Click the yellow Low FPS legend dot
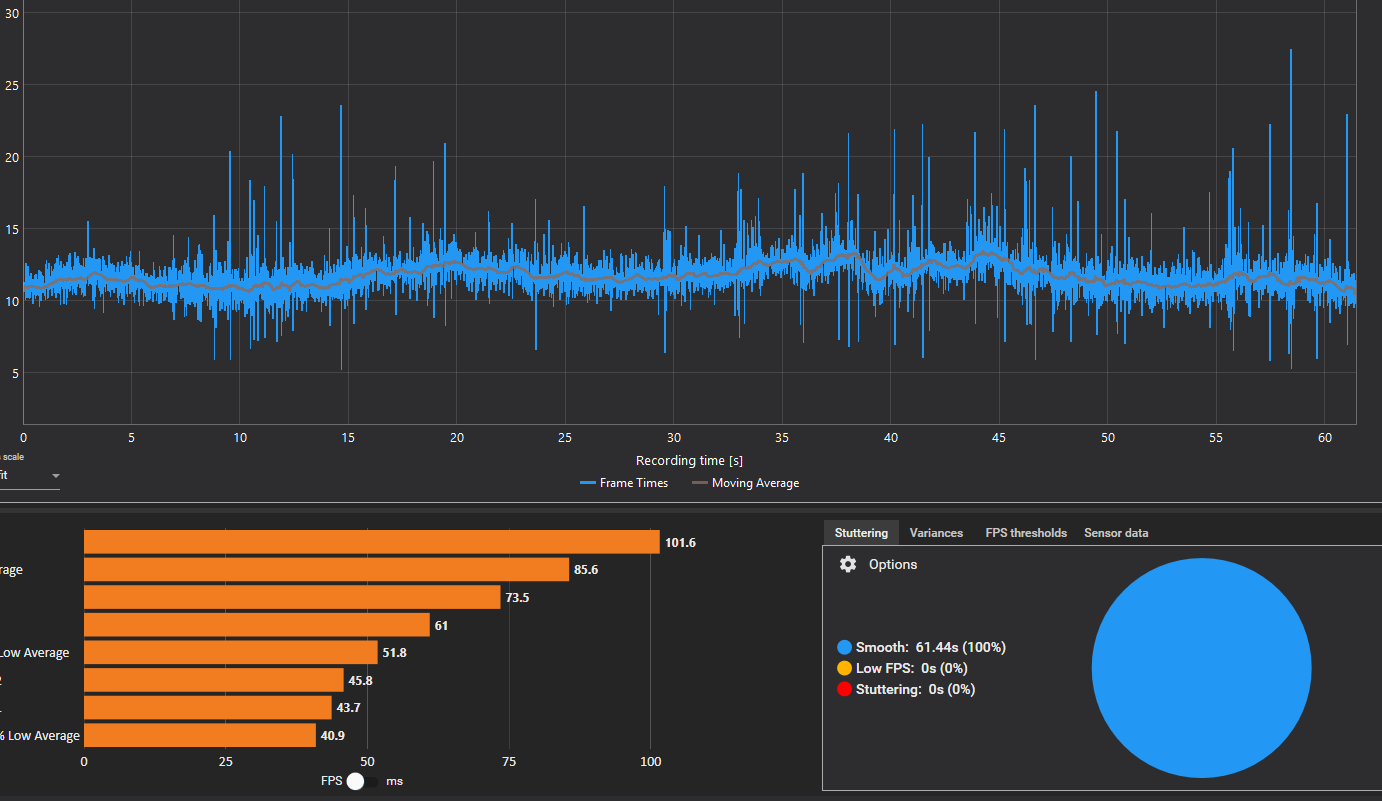This screenshot has height=801, width=1382. [x=845, y=668]
